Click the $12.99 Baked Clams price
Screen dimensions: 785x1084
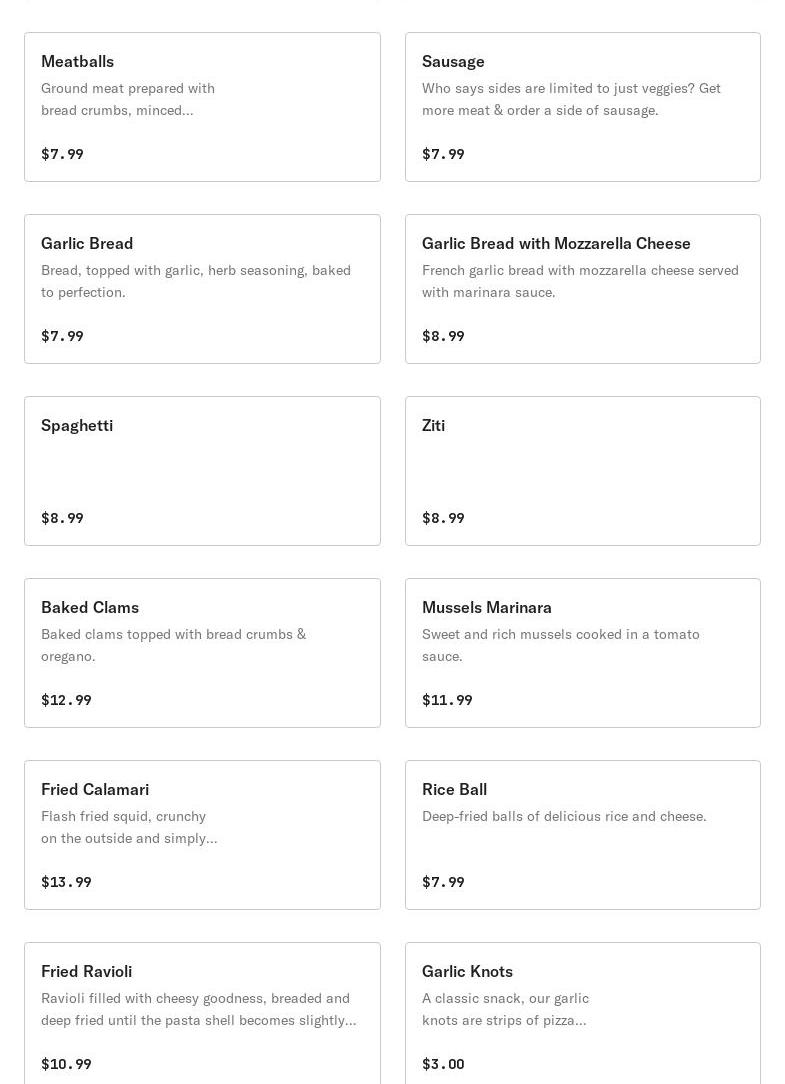click(66, 700)
